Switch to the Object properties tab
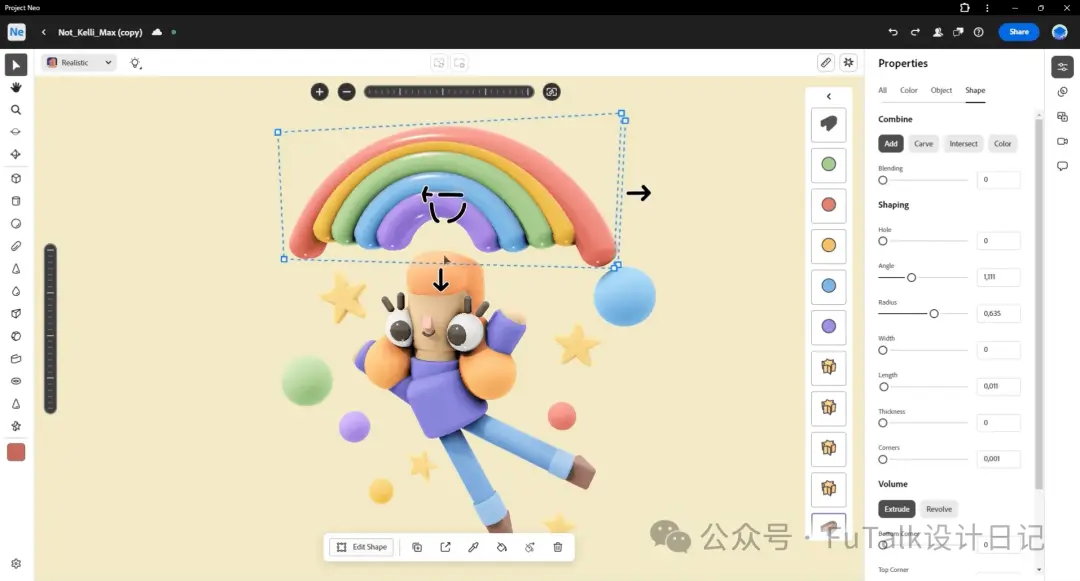 tap(941, 90)
